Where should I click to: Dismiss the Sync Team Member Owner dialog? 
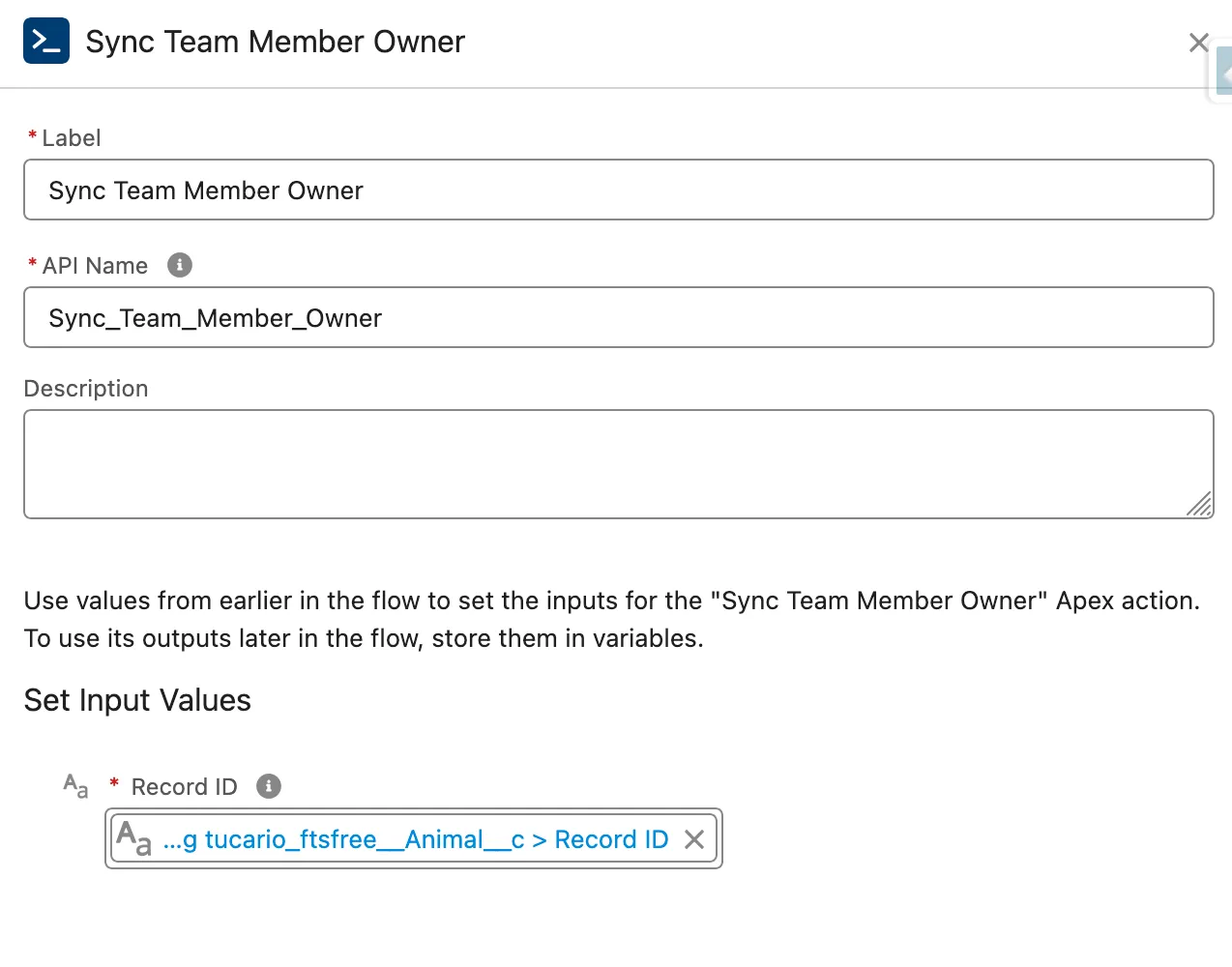pos(1199,43)
